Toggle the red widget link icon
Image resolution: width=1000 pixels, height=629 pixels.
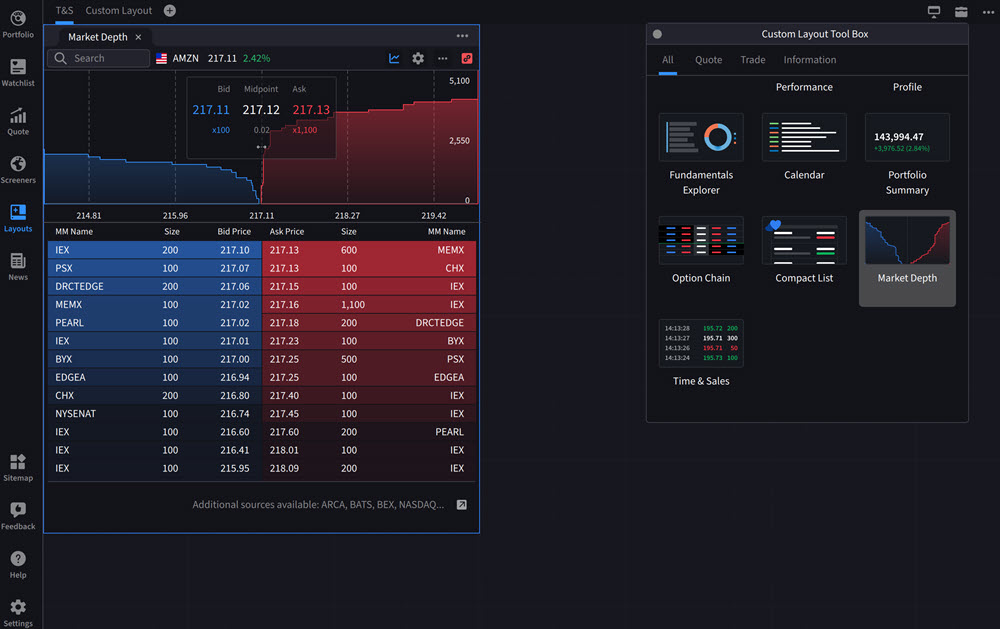[466, 59]
